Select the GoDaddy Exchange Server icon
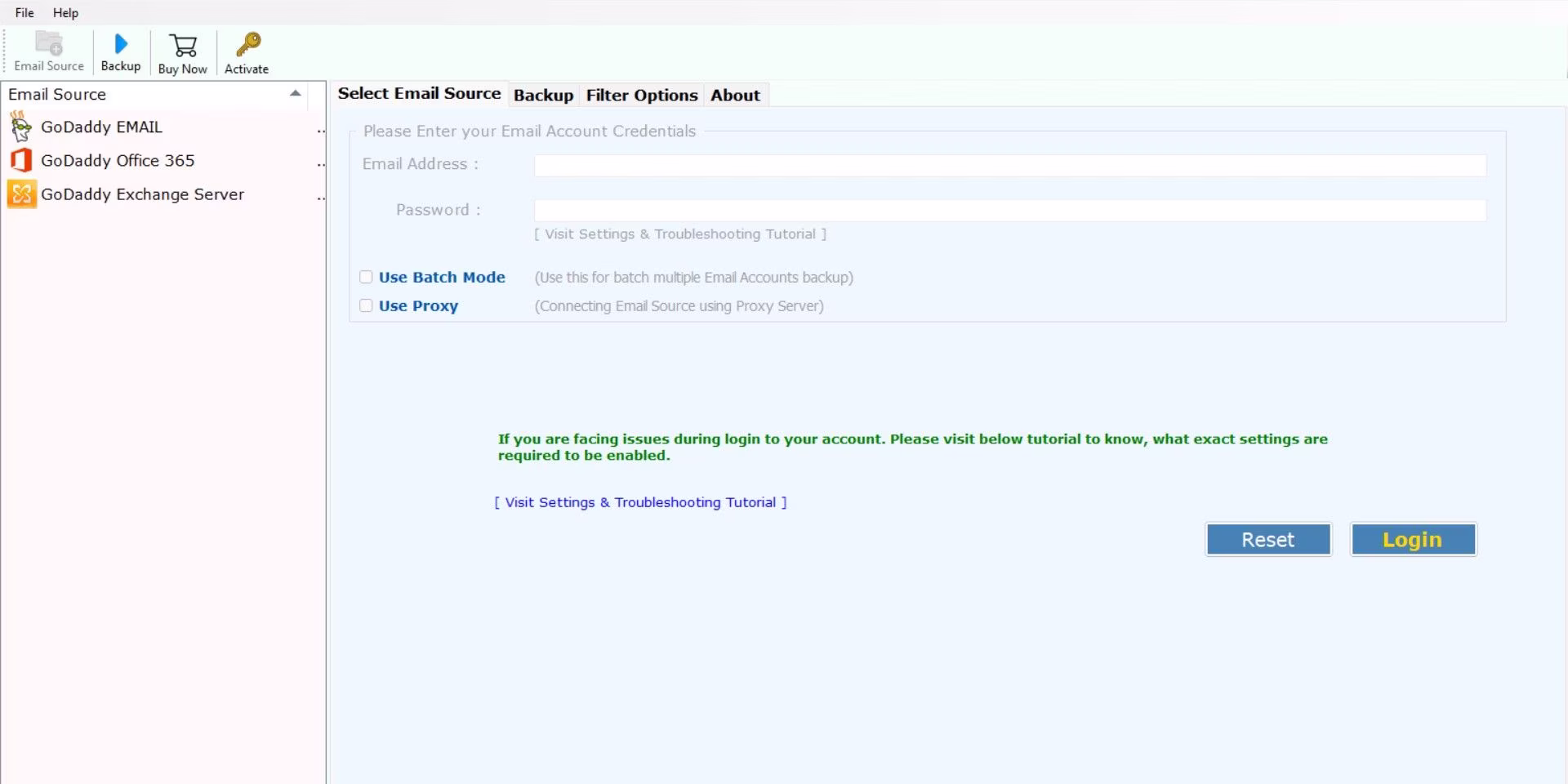Screen dimensions: 1568x784 point(22,194)
